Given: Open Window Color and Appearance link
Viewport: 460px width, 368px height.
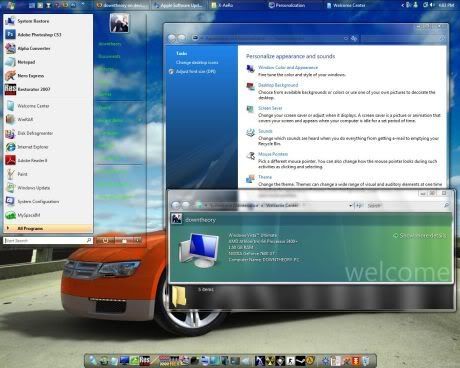Looking at the screenshot, I should [288, 68].
